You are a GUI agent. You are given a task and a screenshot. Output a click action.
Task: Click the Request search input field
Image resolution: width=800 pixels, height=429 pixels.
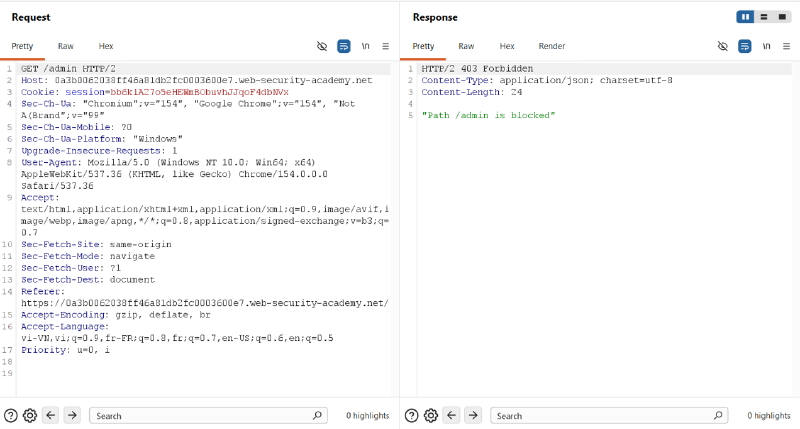pos(208,416)
